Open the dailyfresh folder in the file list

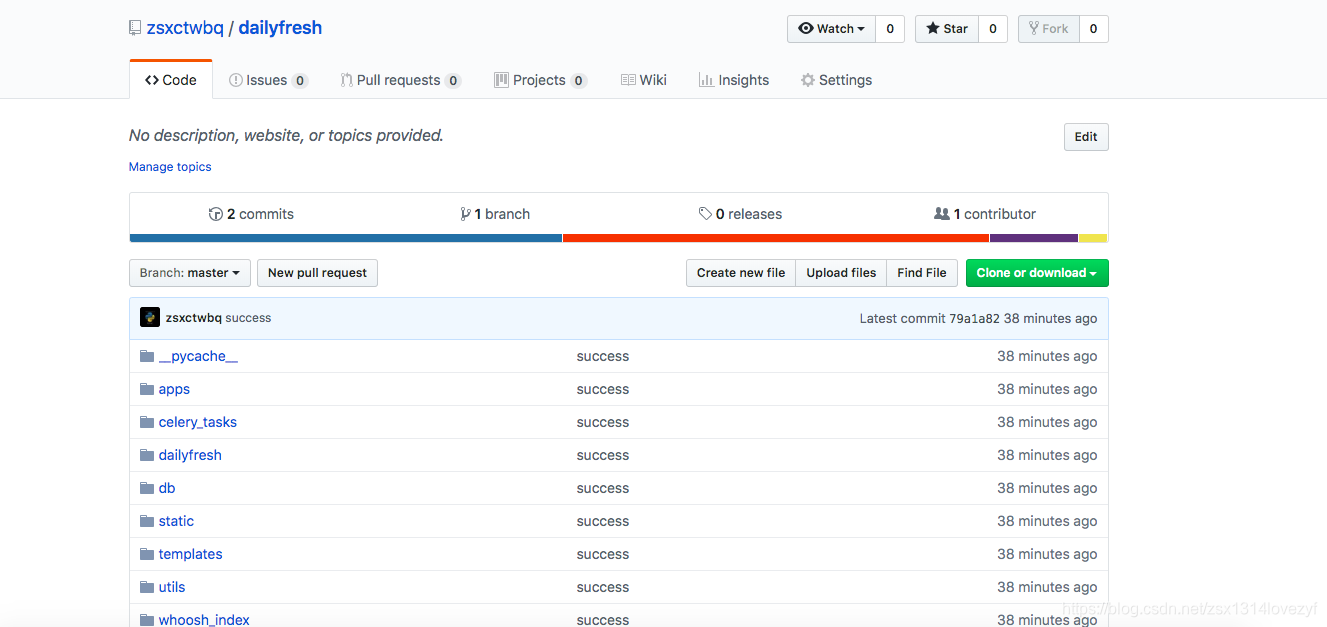(x=190, y=455)
